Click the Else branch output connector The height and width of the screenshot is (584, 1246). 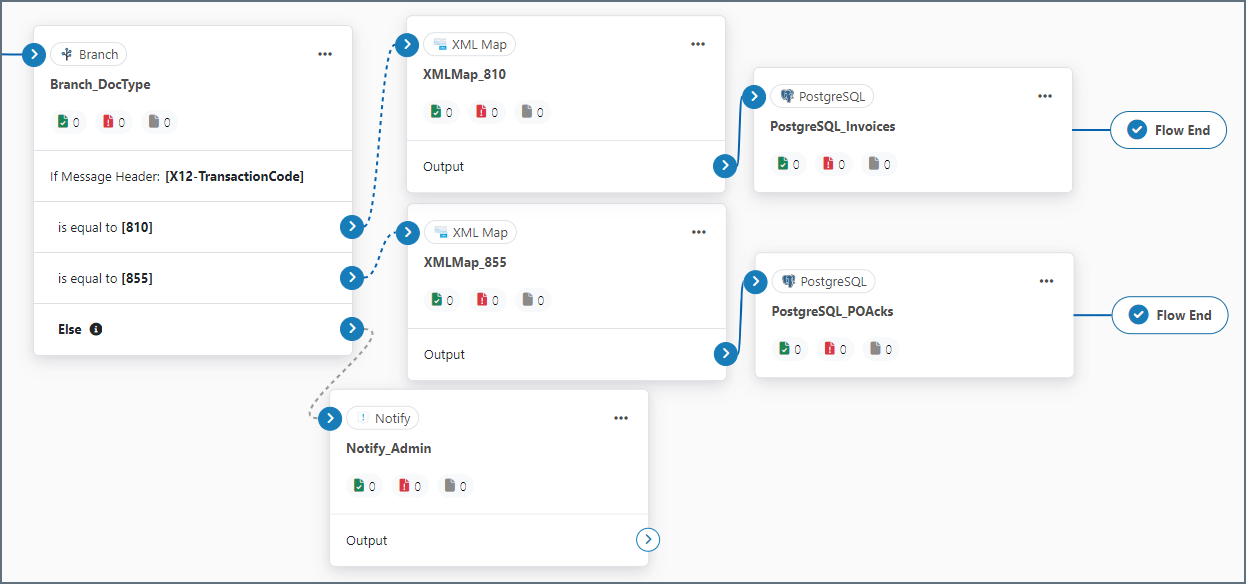351,328
